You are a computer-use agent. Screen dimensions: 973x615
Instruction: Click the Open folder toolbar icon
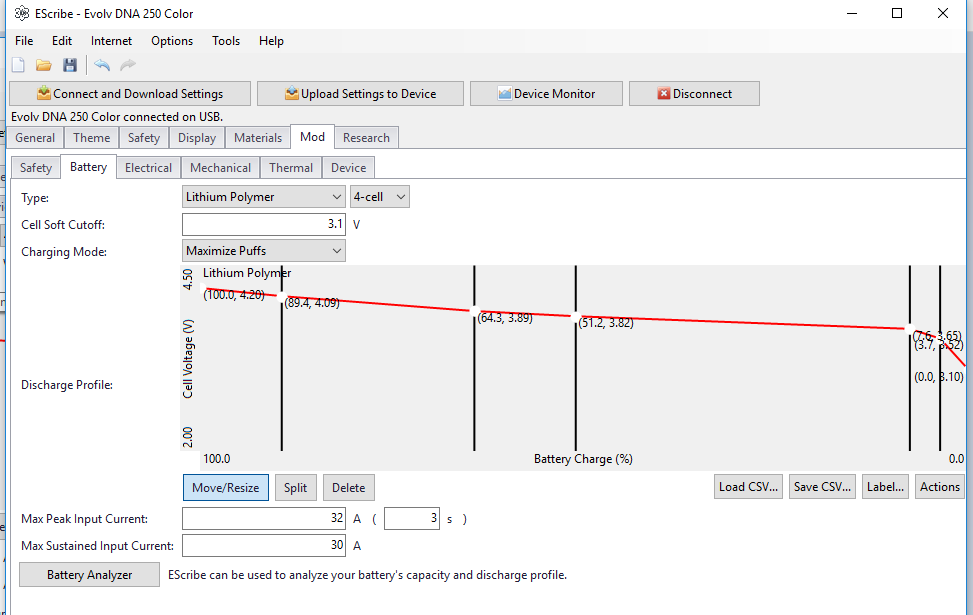point(44,65)
